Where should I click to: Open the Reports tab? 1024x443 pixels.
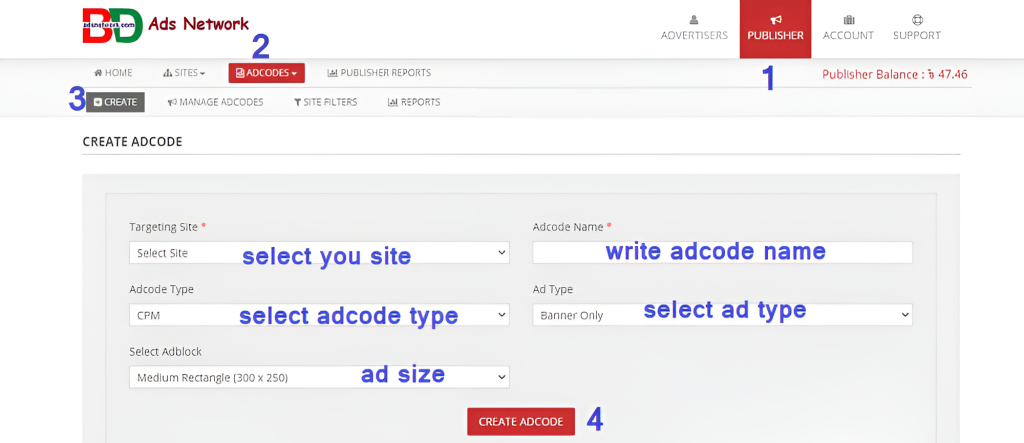point(414,102)
